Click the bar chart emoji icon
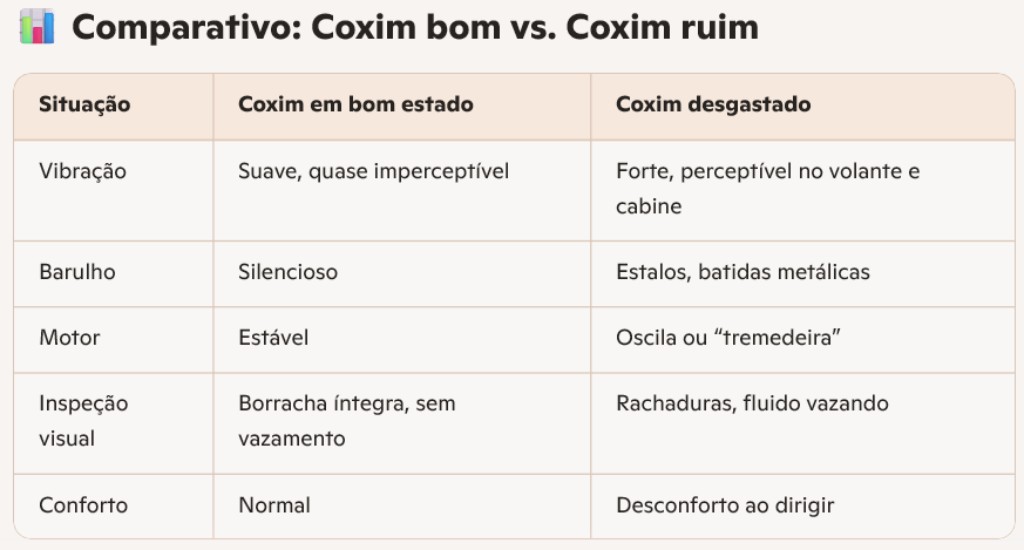The height and width of the screenshot is (550, 1024). click(37, 27)
